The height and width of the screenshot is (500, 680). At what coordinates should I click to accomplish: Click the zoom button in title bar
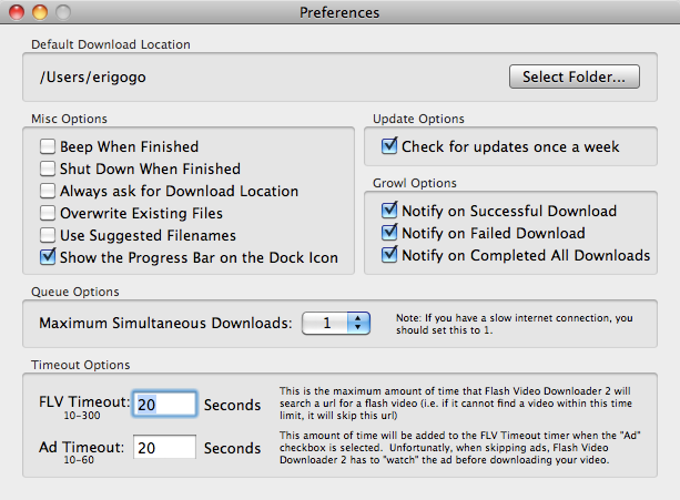tap(63, 13)
